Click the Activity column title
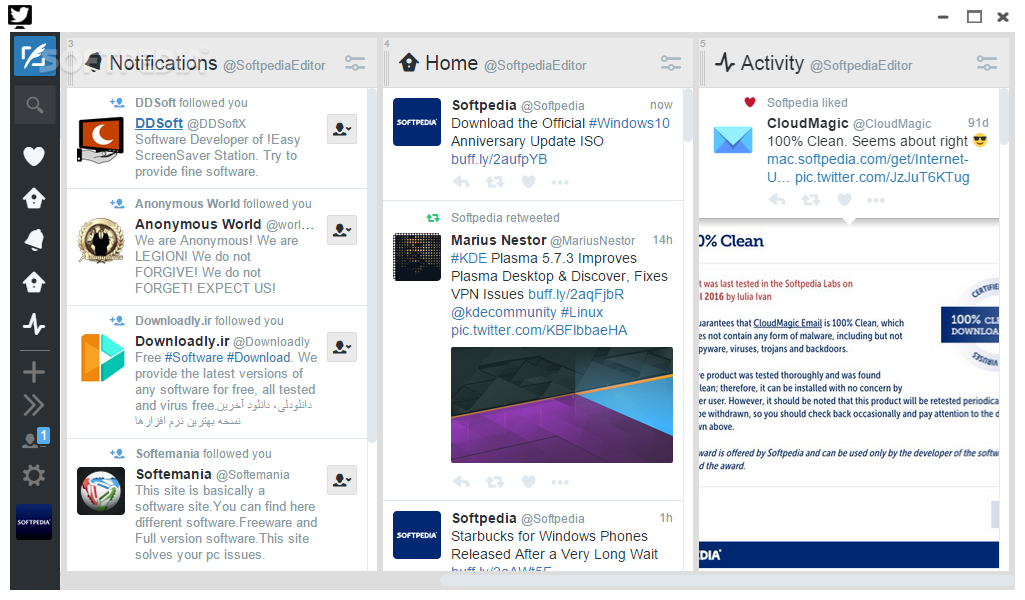The height and width of the screenshot is (600, 1025). coord(772,63)
